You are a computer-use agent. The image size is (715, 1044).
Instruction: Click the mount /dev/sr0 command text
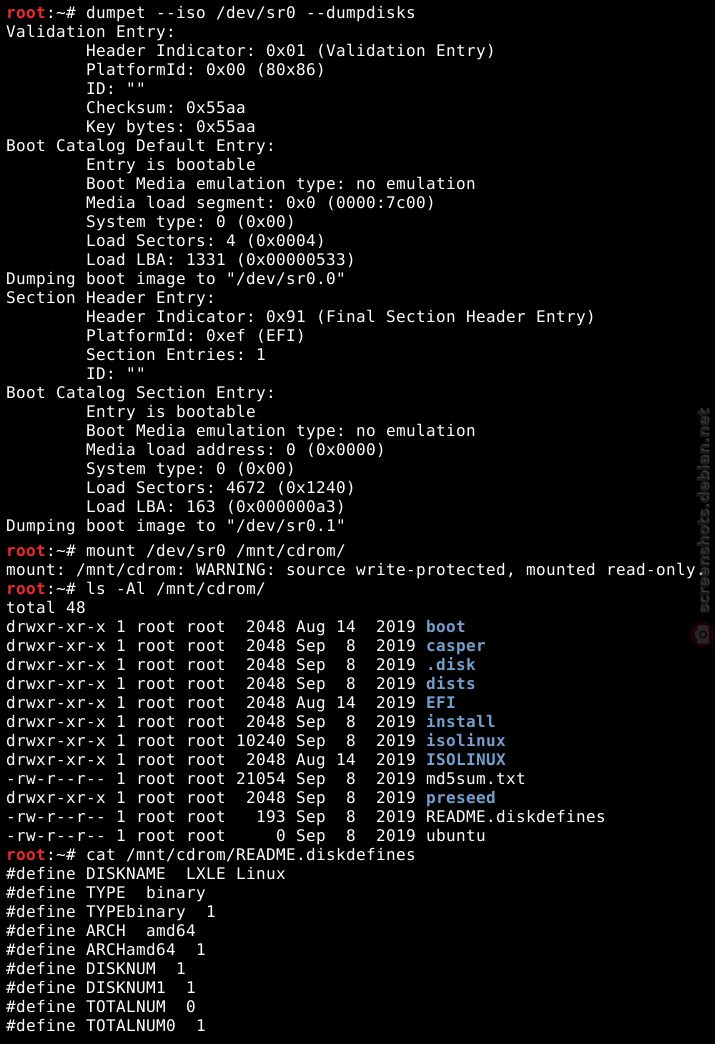215,551
